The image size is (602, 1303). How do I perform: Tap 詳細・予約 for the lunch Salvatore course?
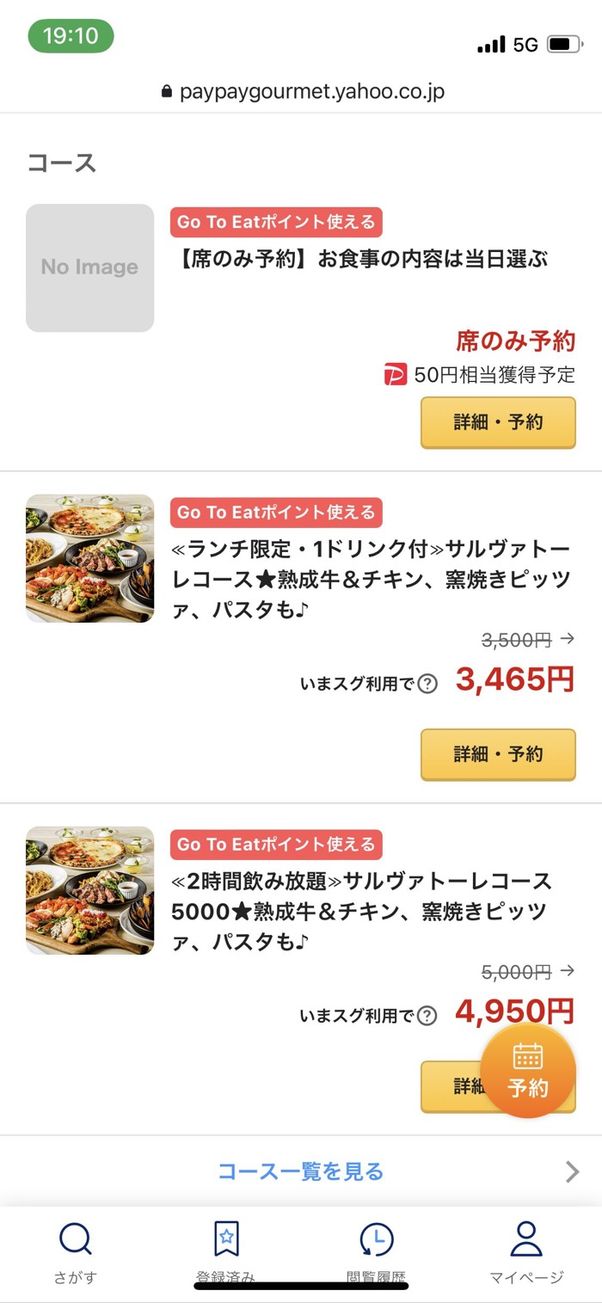498,756
